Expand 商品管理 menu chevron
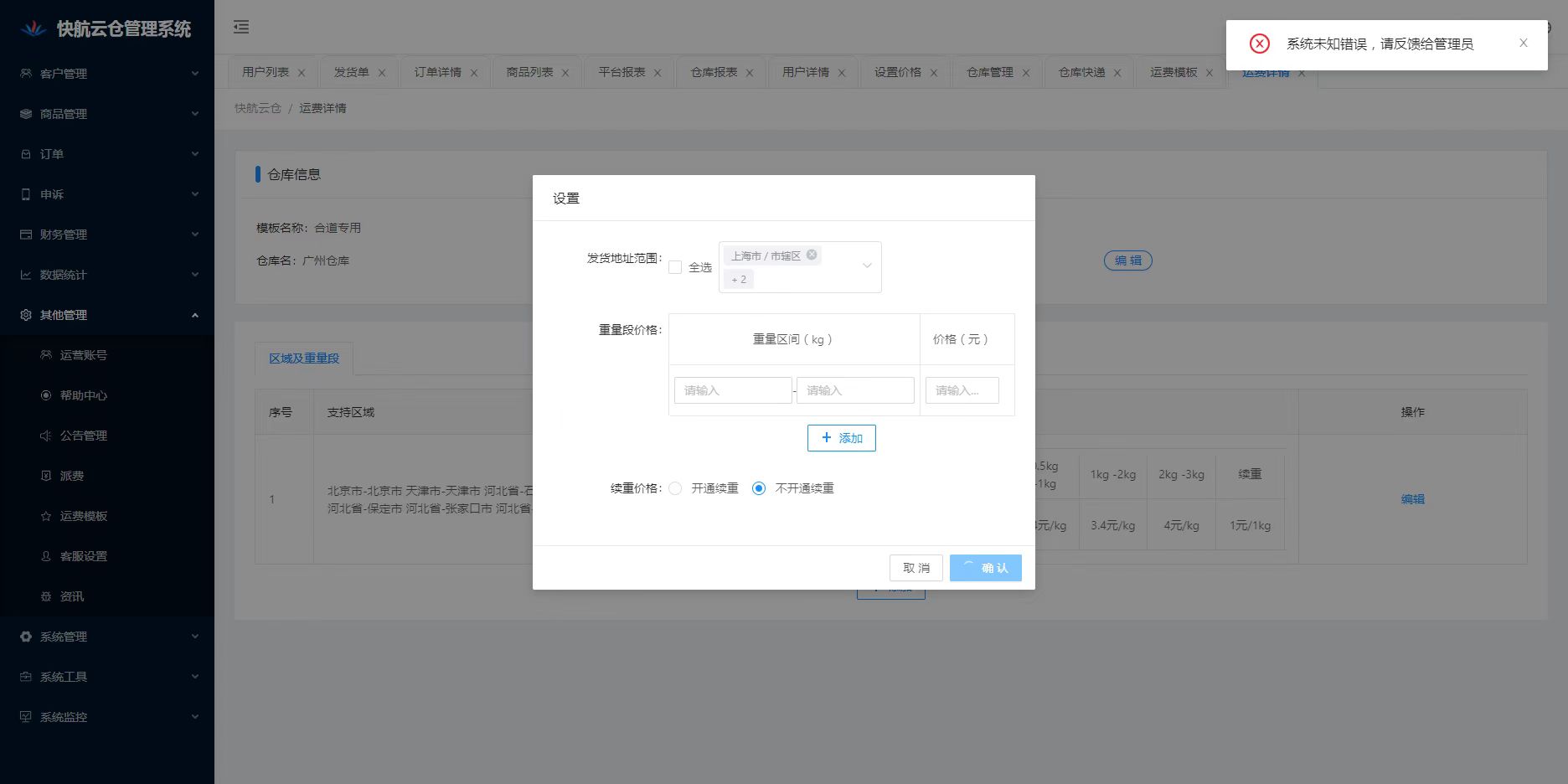 click(x=195, y=114)
